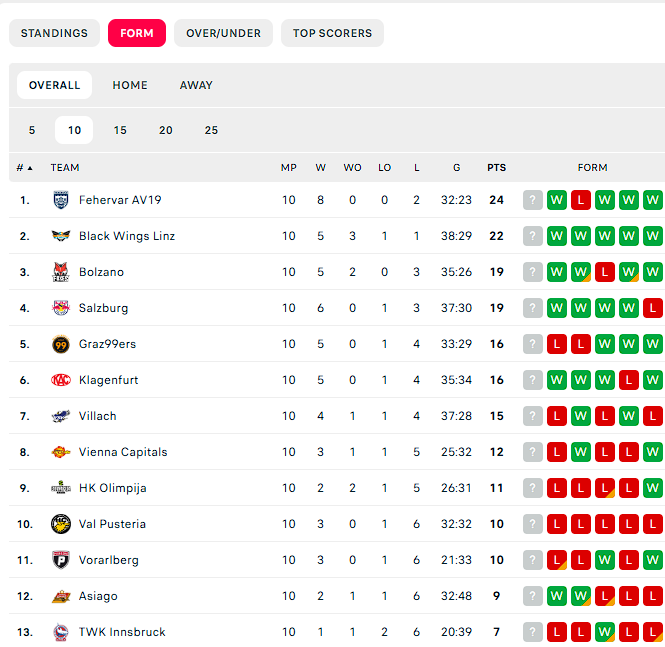This screenshot has width=665, height=647.
Task: Filter form by Home matches
Action: (130, 85)
